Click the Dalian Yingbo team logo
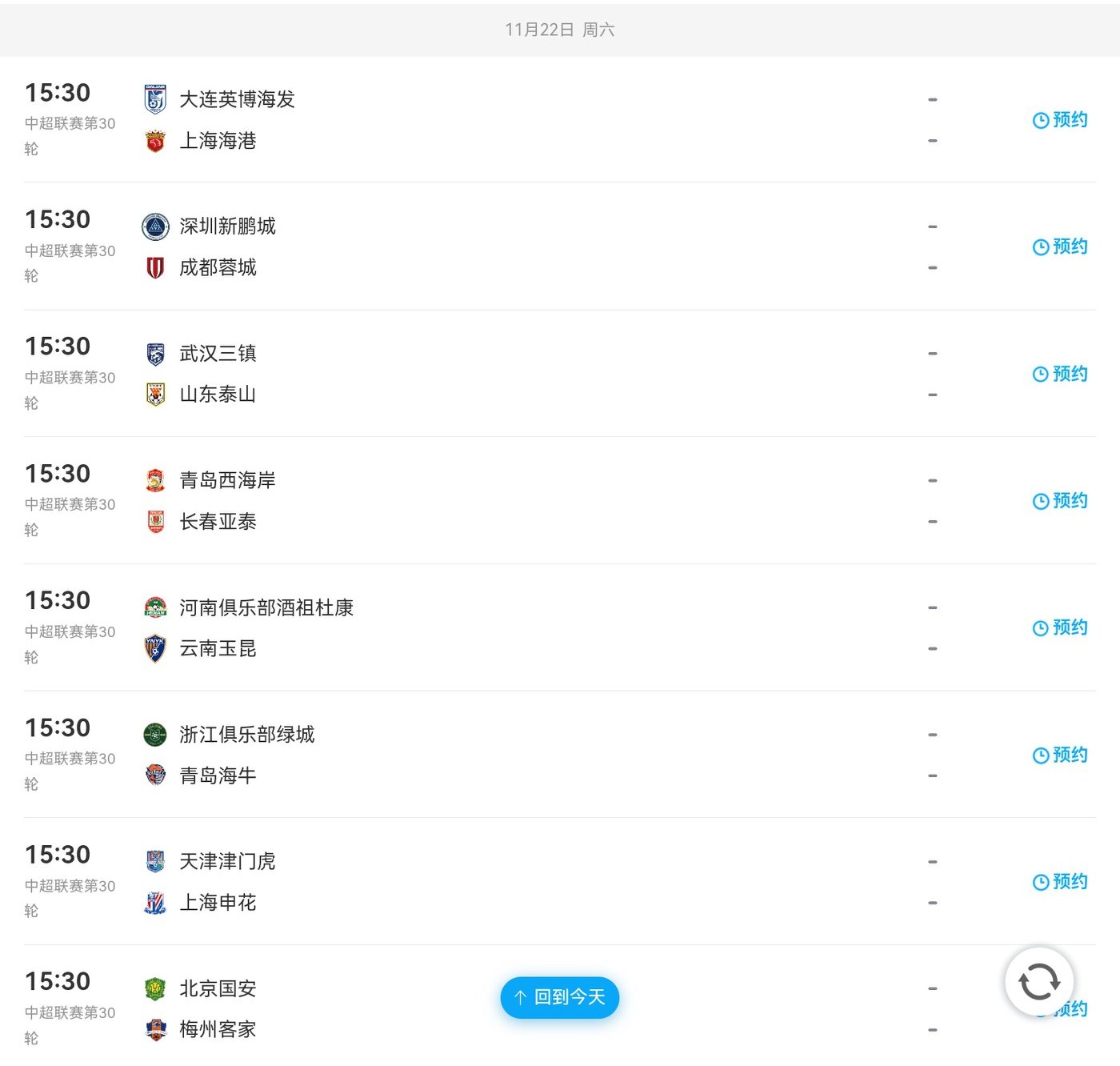This screenshot has height=1066, width=1120. click(155, 99)
